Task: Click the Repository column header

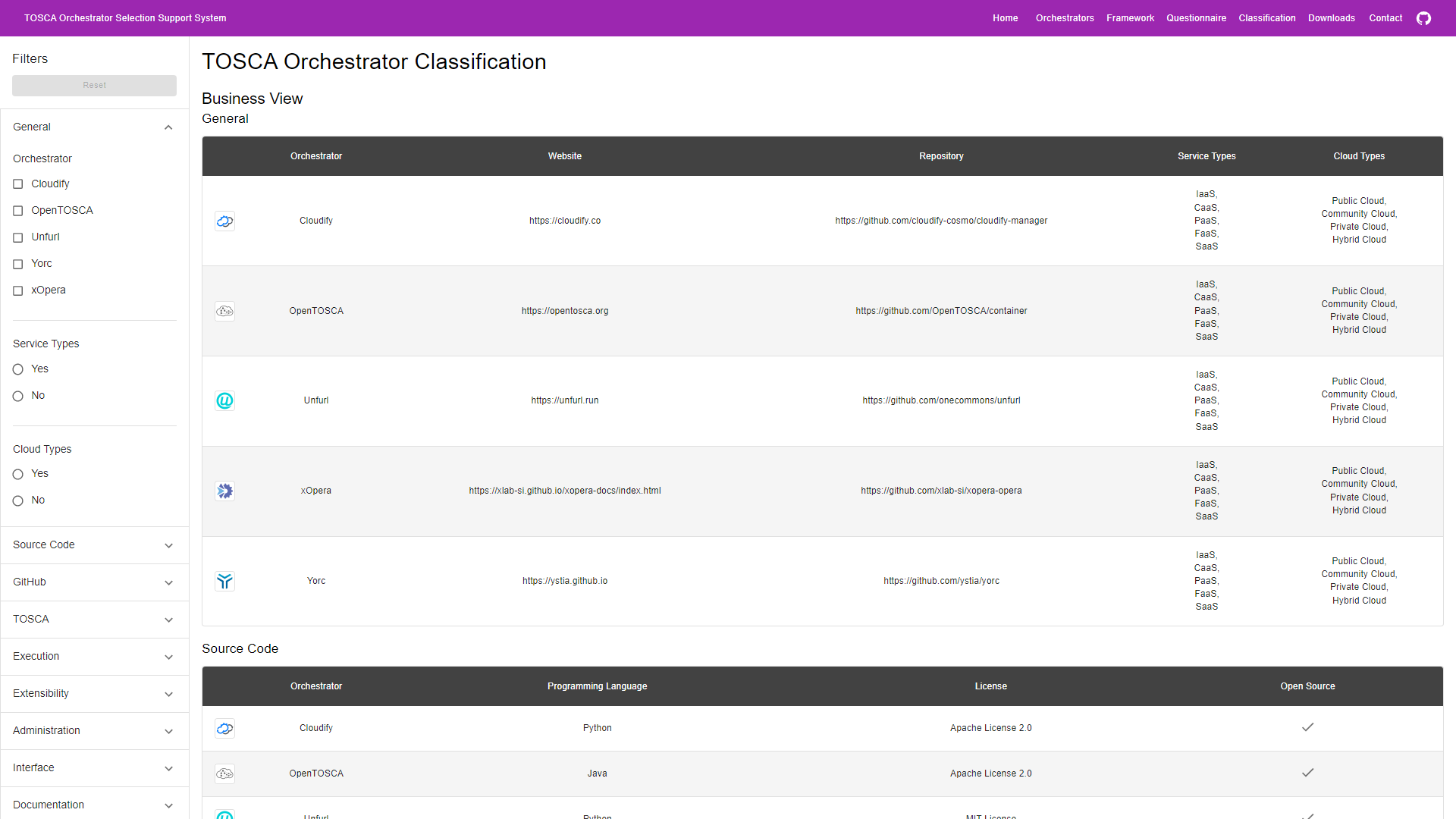Action: tap(940, 156)
